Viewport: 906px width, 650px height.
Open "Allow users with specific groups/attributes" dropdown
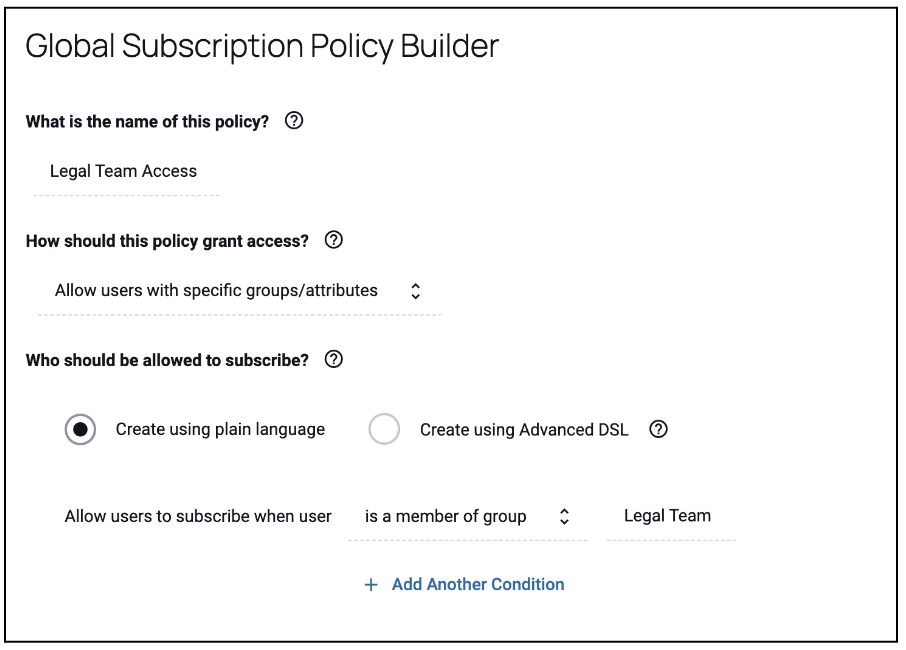click(238, 291)
